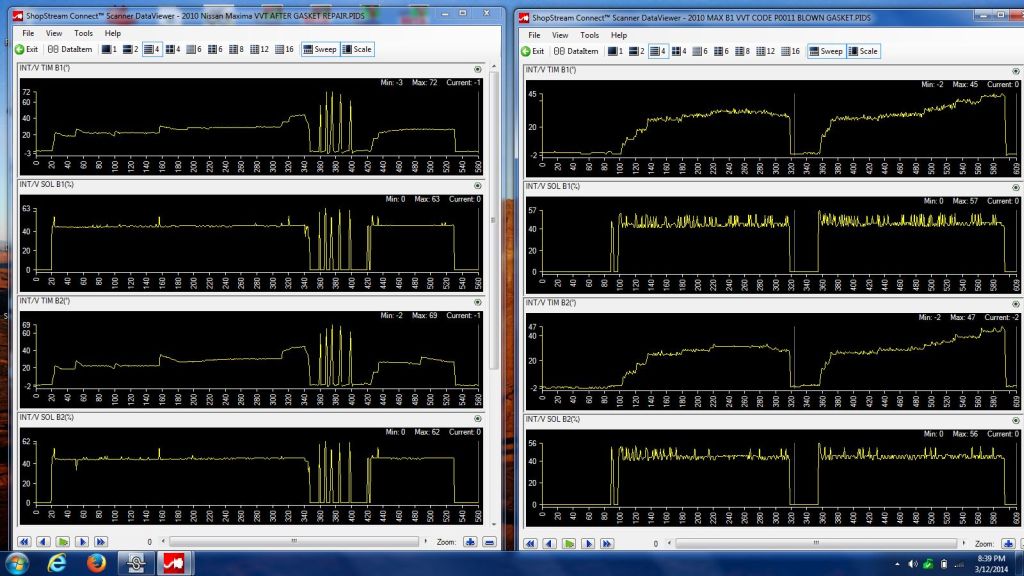Select 12-graph layout in AFTER GASKET REPAIR window
The image size is (1024, 576).
pyautogui.click(x=259, y=49)
